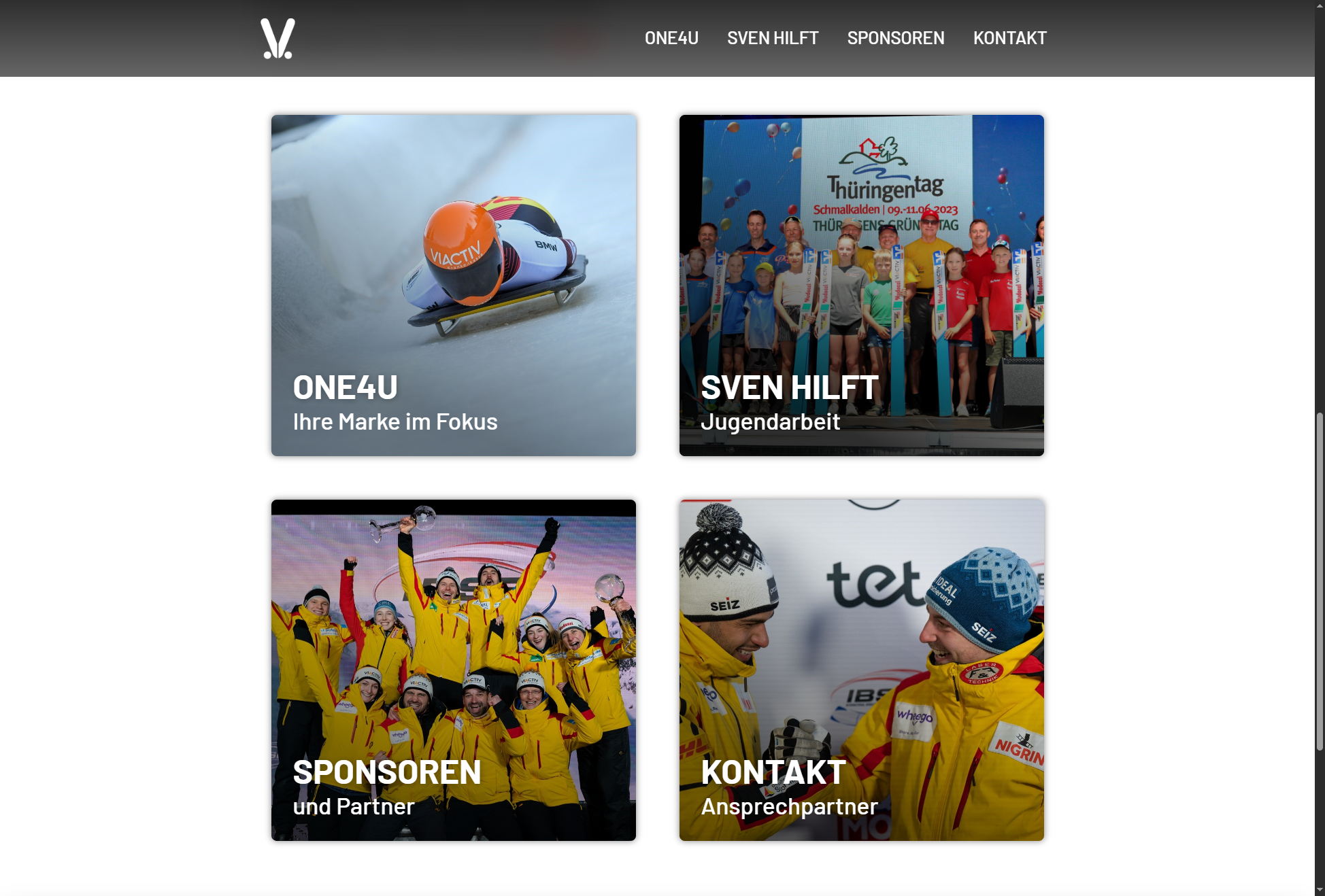Image resolution: width=1325 pixels, height=896 pixels.
Task: Click the white V logo in header
Action: click(x=278, y=38)
